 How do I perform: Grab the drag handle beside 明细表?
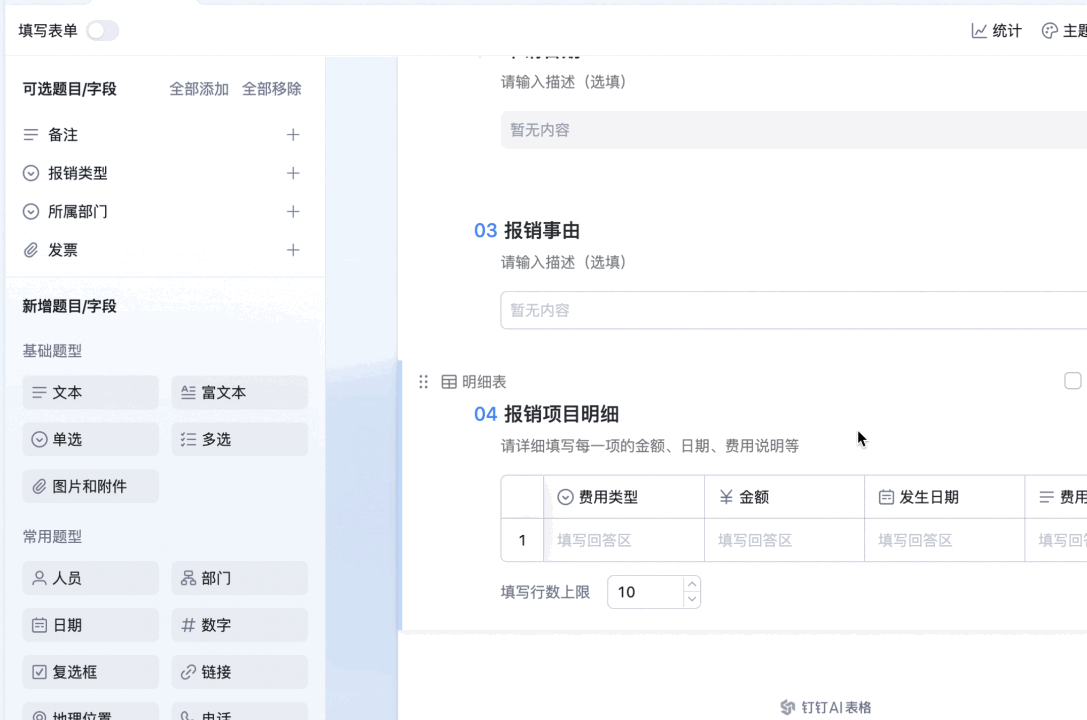424,382
